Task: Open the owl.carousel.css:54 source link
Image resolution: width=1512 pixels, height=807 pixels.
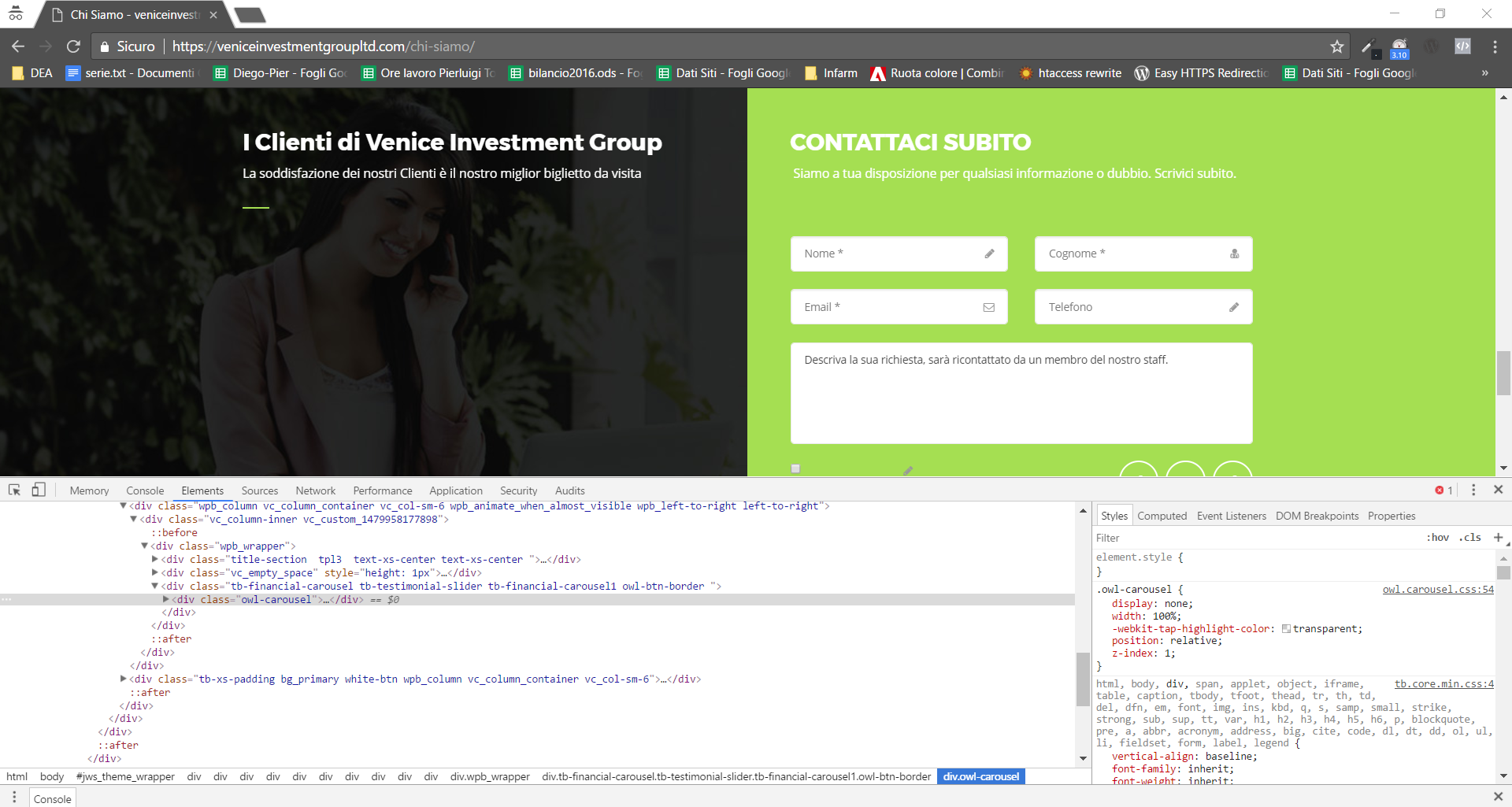Action: tap(1438, 590)
